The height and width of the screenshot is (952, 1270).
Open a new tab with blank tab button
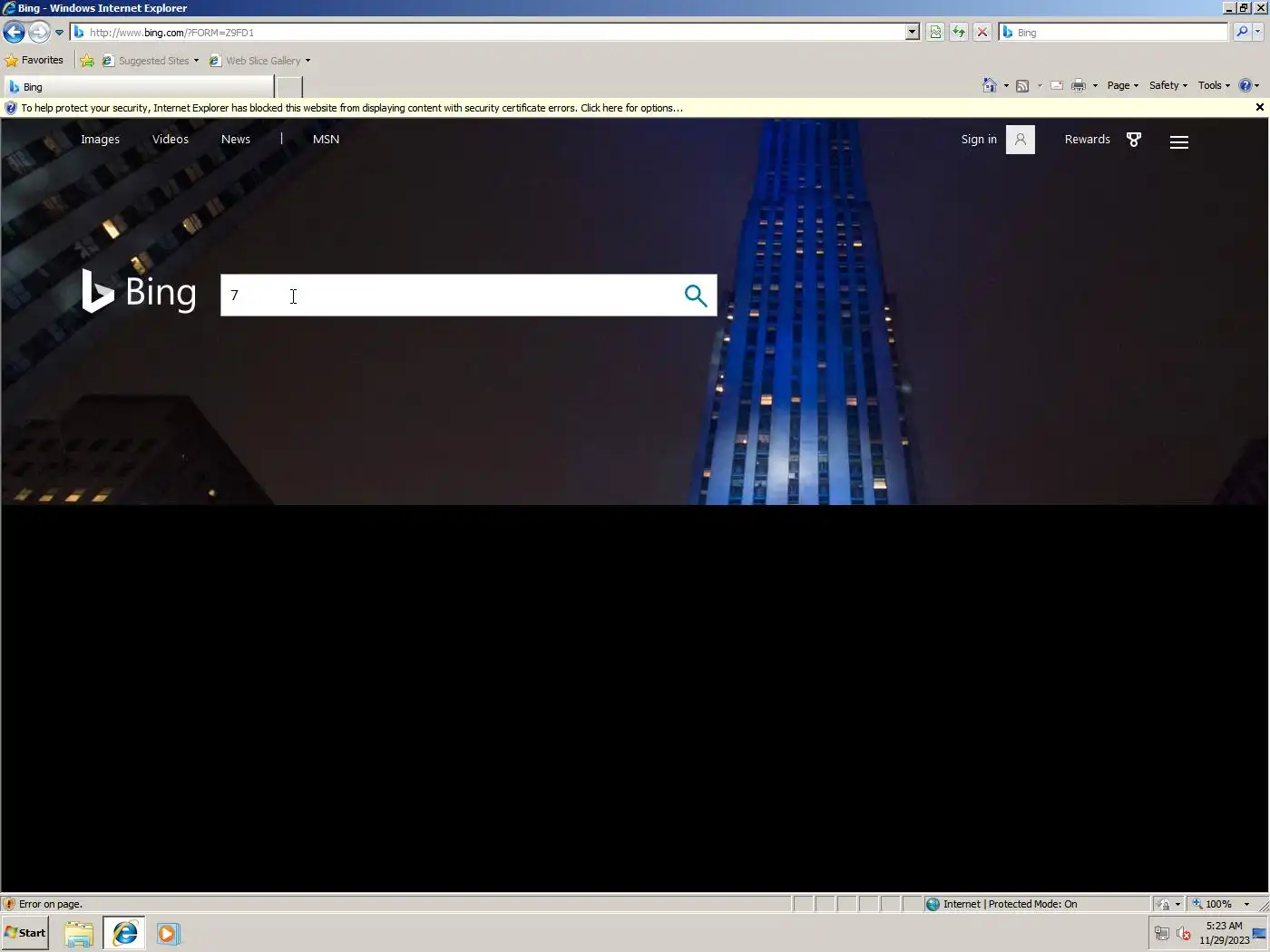pyautogui.click(x=288, y=87)
